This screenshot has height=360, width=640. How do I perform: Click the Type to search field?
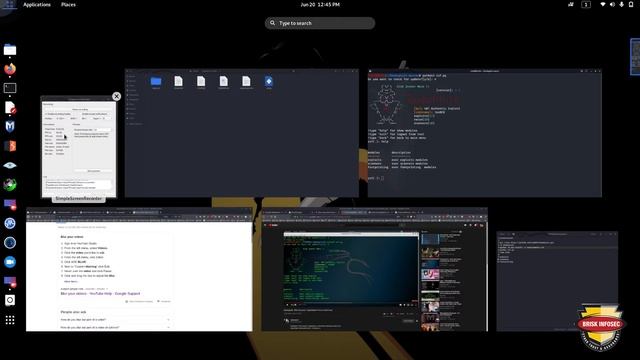pos(320,23)
